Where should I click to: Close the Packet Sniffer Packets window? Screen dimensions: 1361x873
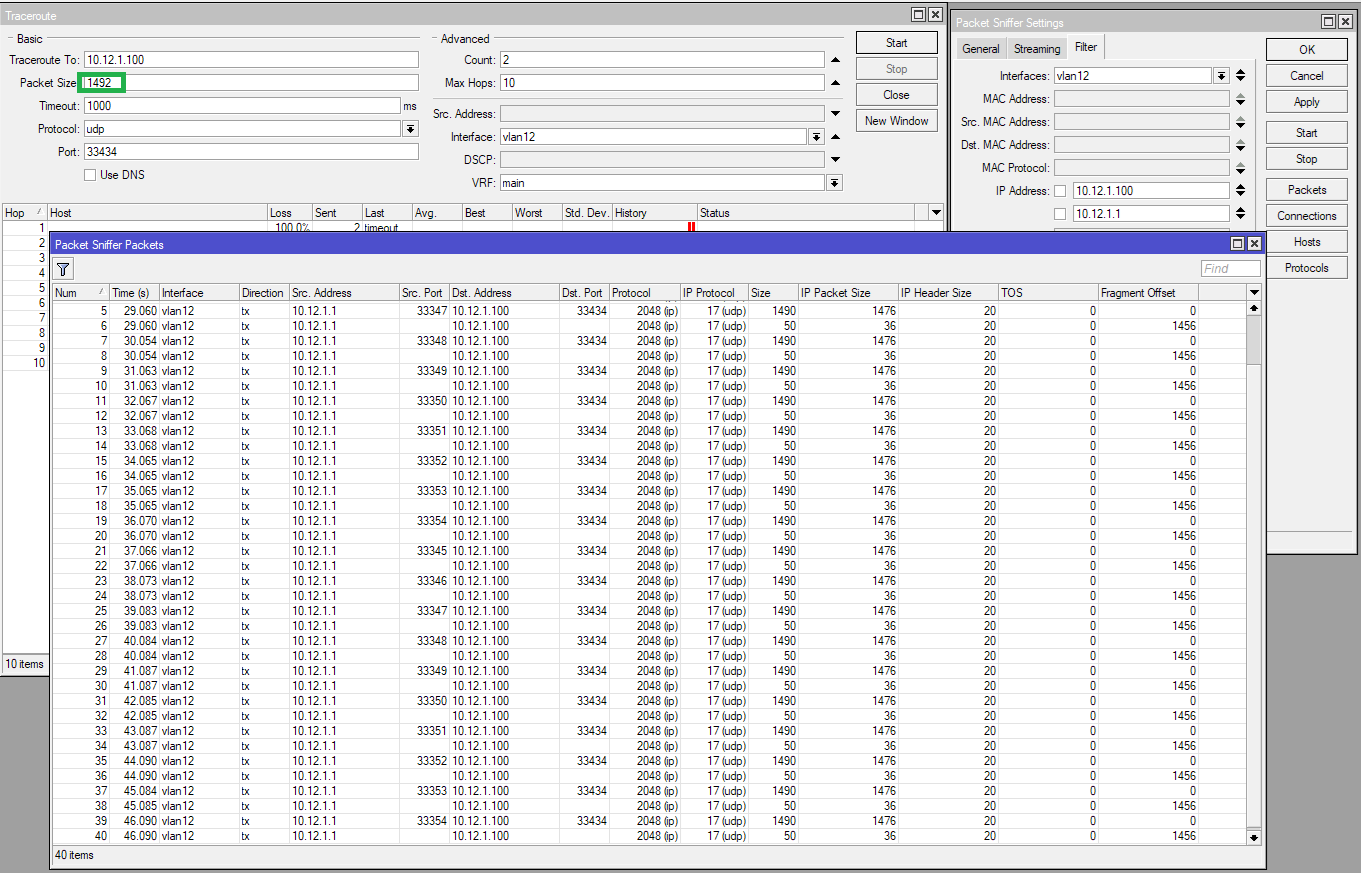(1254, 244)
